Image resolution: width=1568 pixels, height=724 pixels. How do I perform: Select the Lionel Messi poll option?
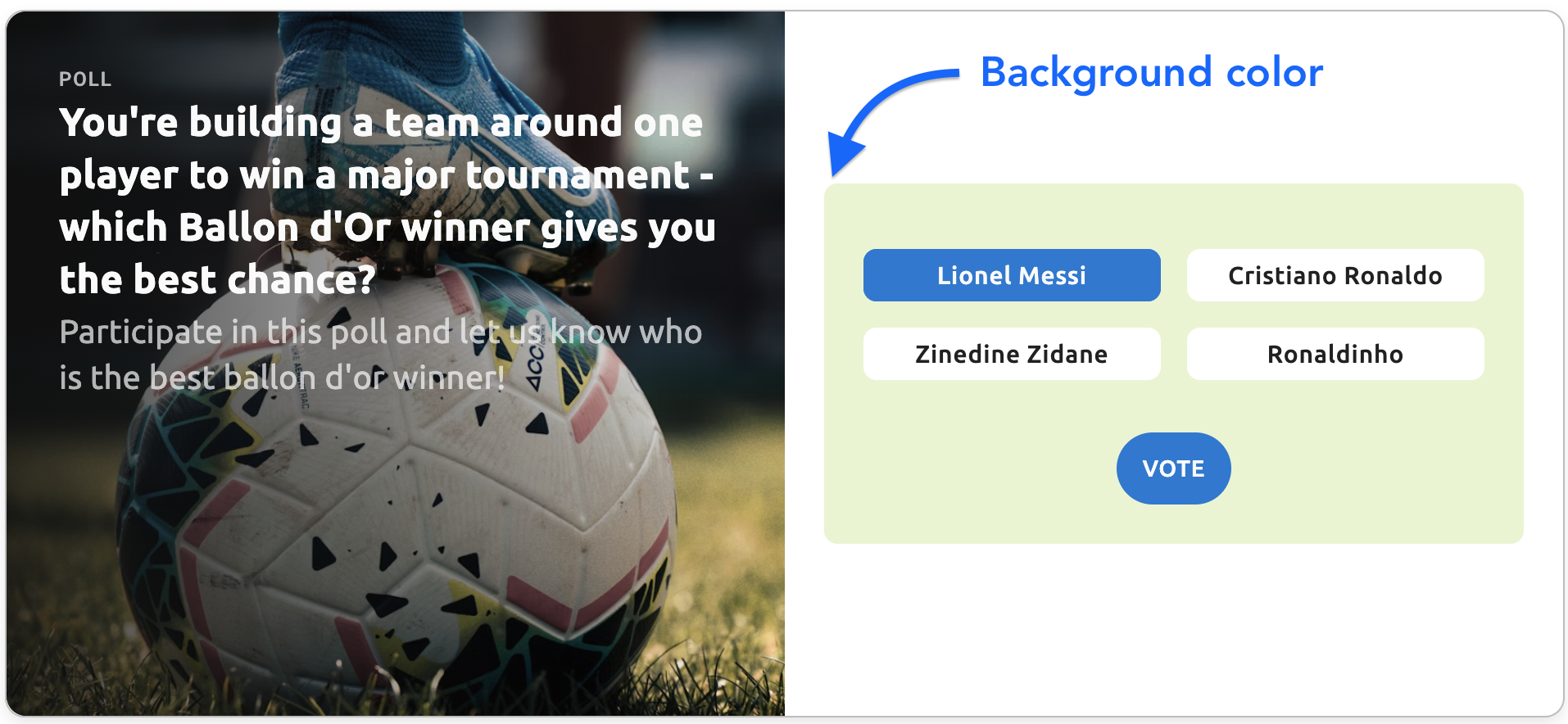click(x=1011, y=275)
